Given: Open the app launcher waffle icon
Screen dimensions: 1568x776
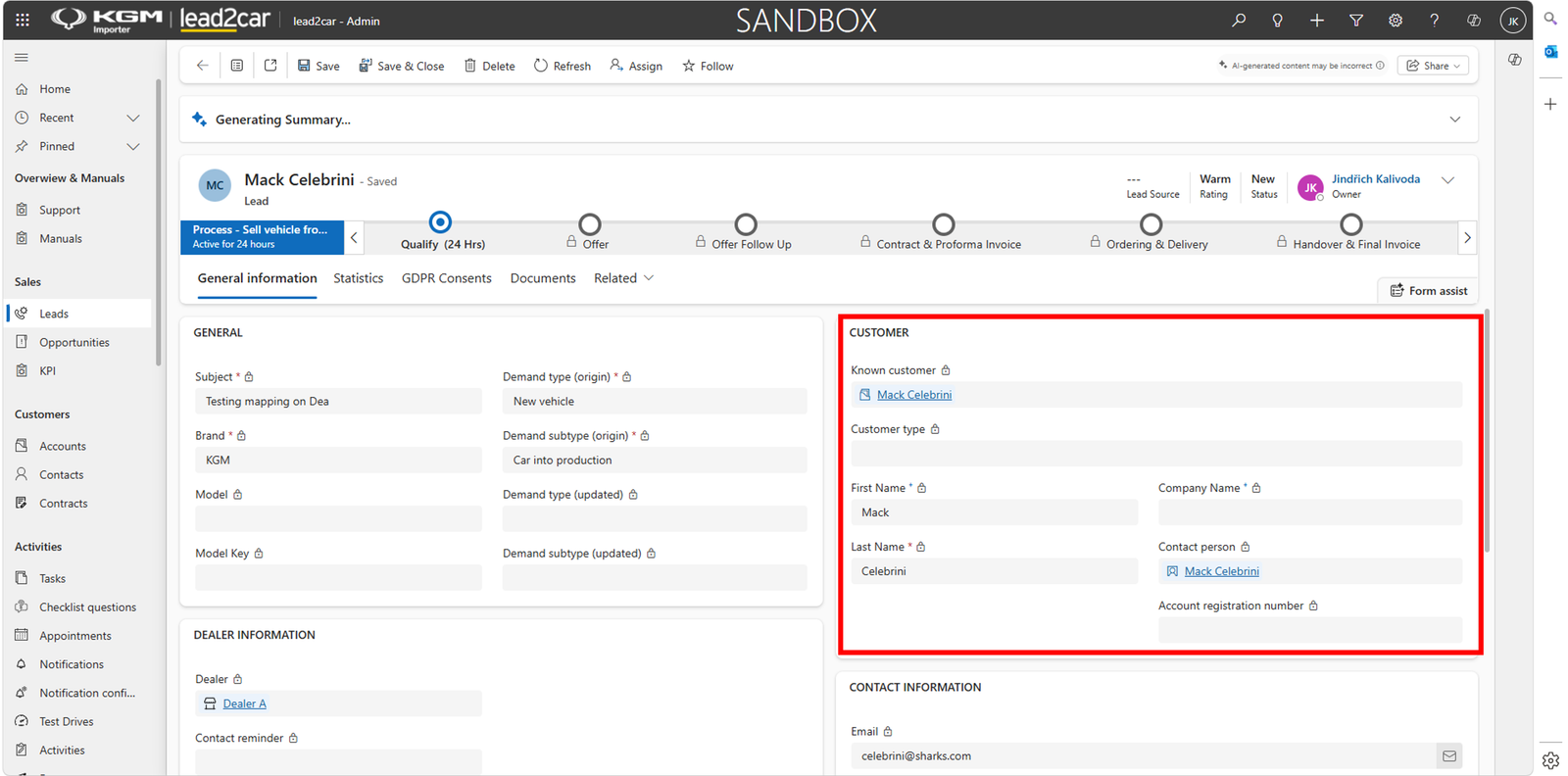Looking at the screenshot, I should click(x=23, y=20).
